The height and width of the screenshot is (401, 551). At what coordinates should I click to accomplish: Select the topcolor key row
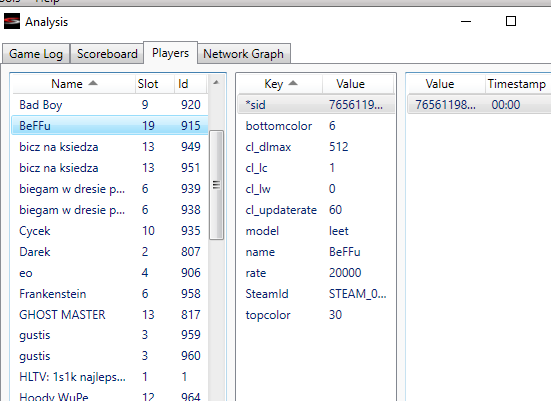316,315
